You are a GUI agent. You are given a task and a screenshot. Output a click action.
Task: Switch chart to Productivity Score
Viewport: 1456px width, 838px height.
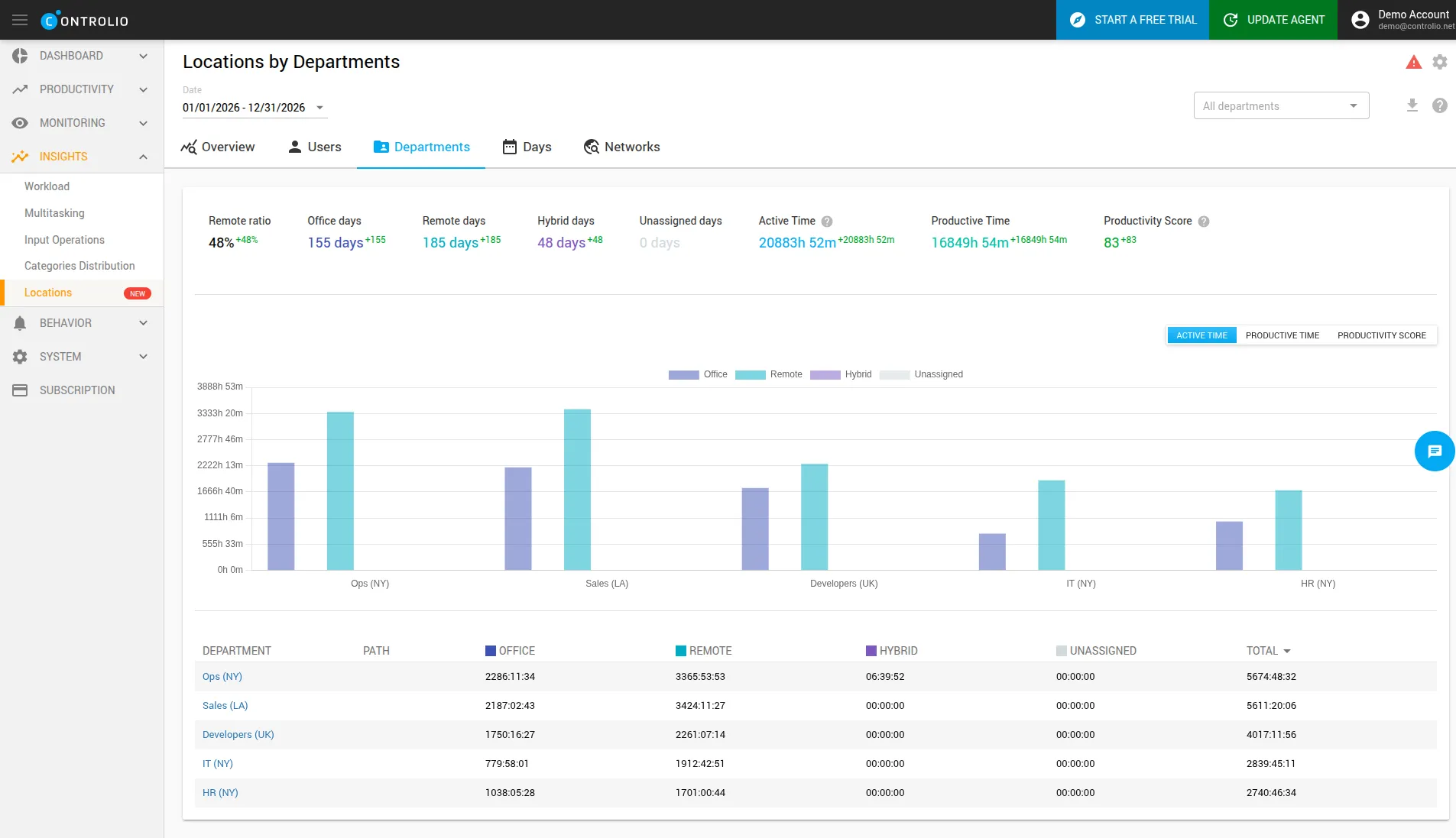pyautogui.click(x=1382, y=335)
